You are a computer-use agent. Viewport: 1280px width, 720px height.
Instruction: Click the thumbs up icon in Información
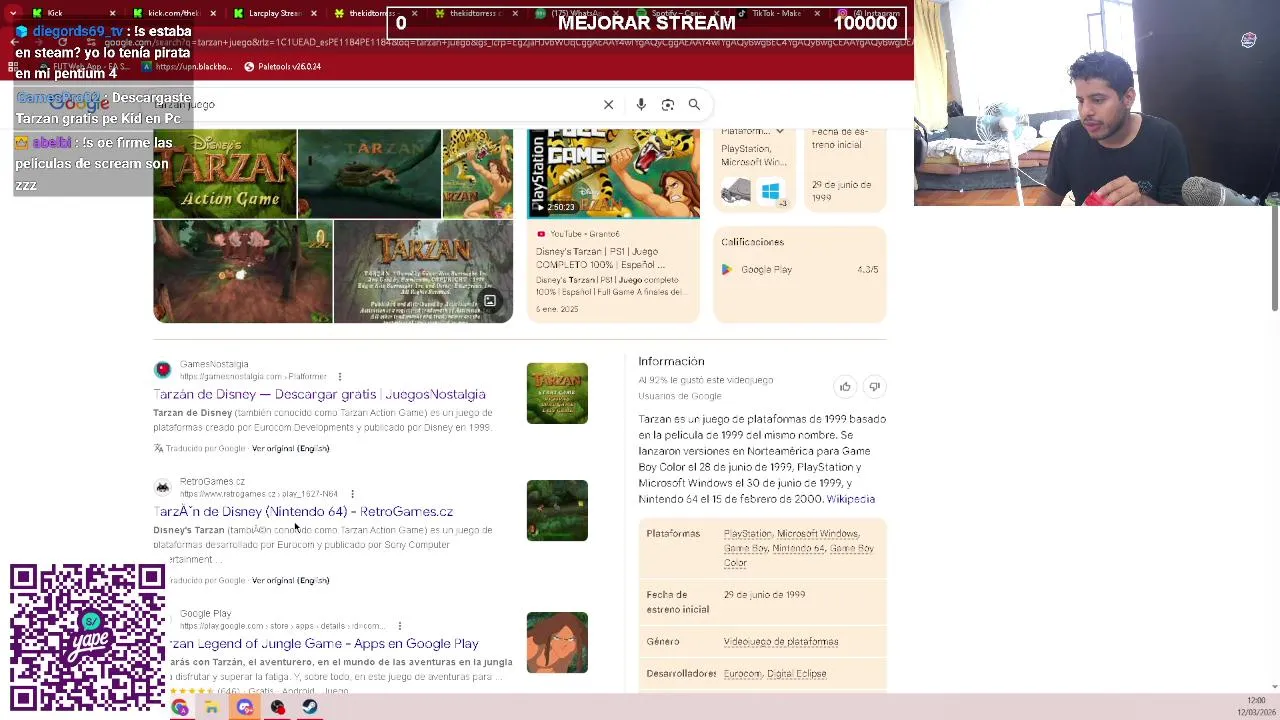click(845, 387)
